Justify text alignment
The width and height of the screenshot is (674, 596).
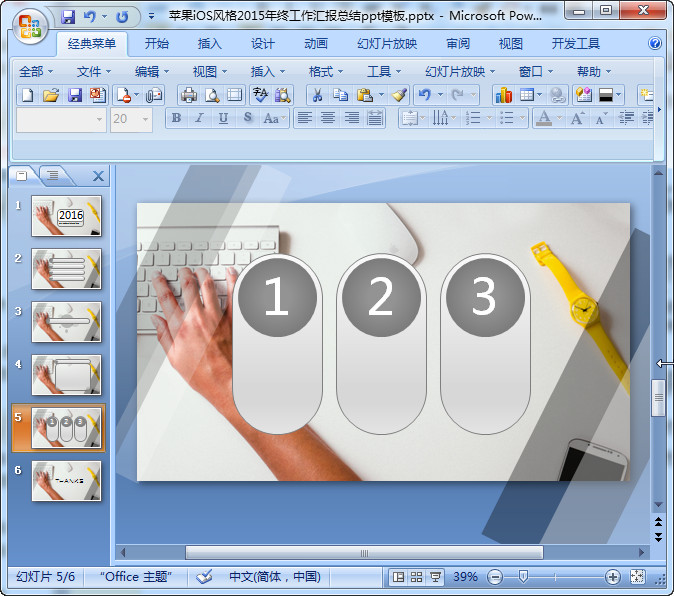(x=375, y=118)
